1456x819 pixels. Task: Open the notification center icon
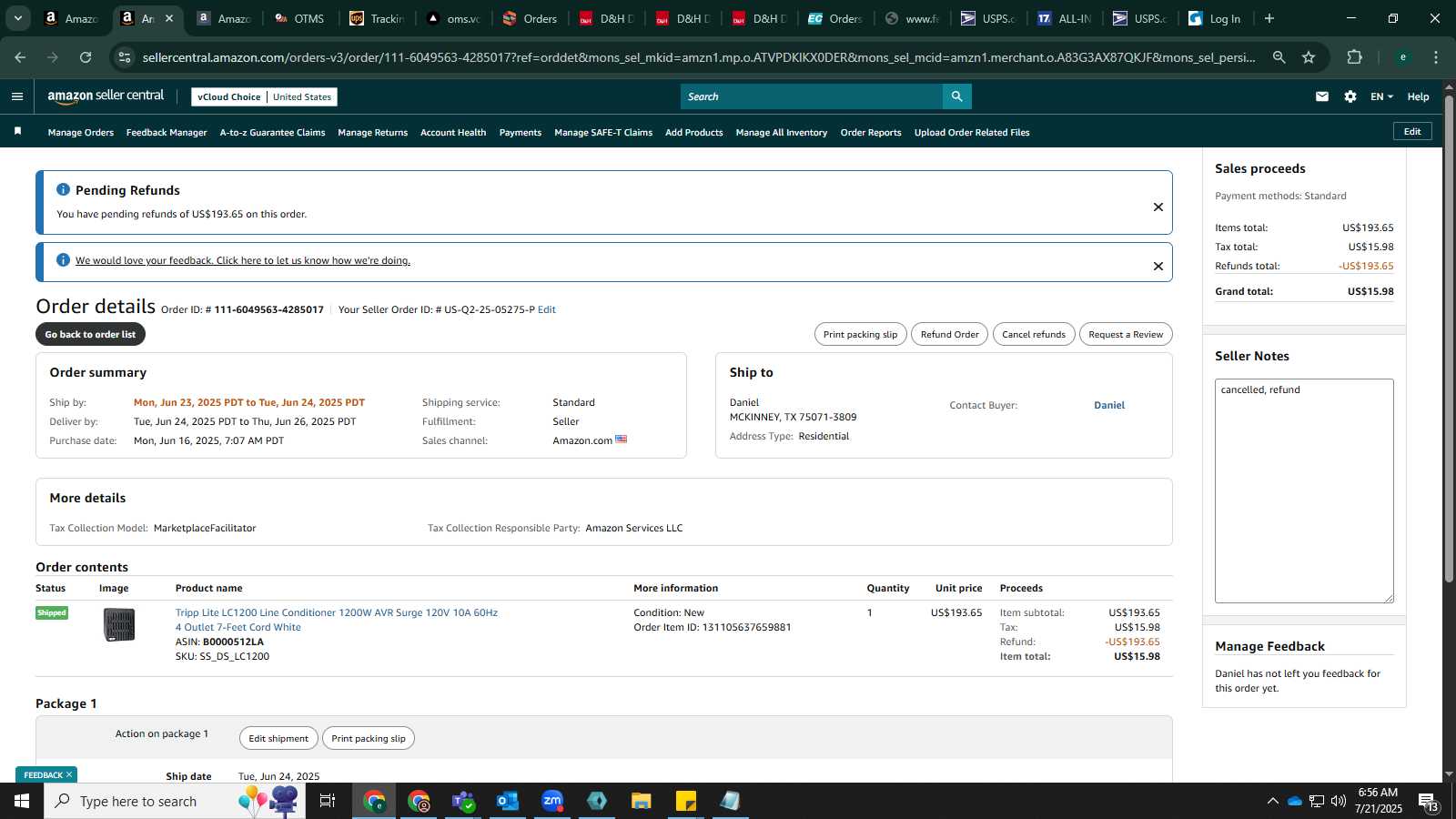(x=1428, y=801)
